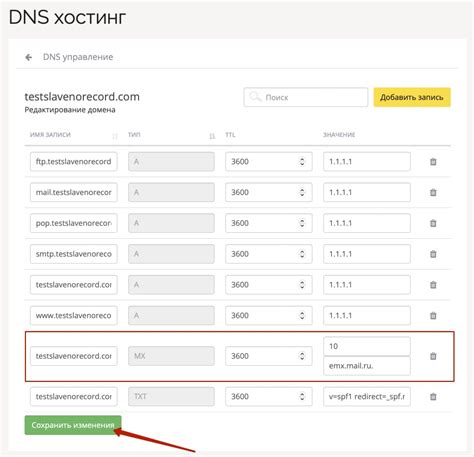Image resolution: width=474 pixels, height=457 pixels.
Task: Edit the smtp.testslavenorecord name field
Action: [x=74, y=254]
